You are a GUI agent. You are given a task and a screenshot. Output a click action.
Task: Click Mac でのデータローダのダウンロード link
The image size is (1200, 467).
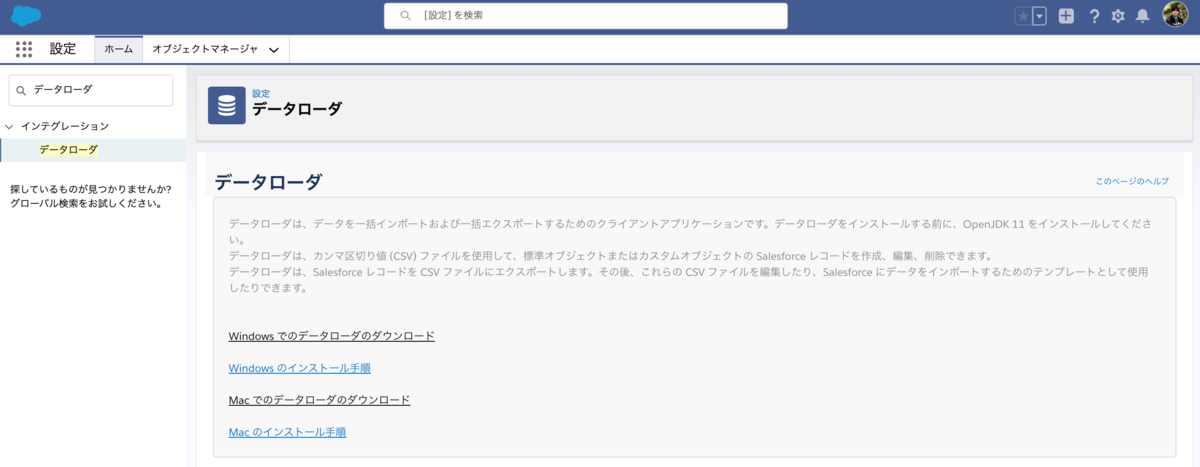pos(319,400)
